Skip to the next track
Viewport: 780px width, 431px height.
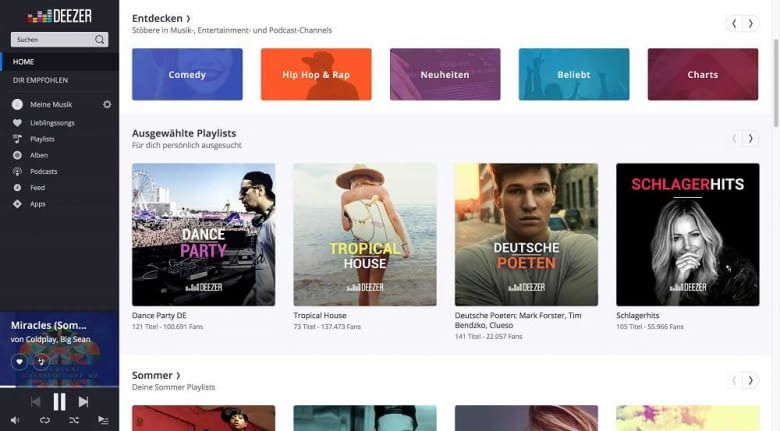84,402
